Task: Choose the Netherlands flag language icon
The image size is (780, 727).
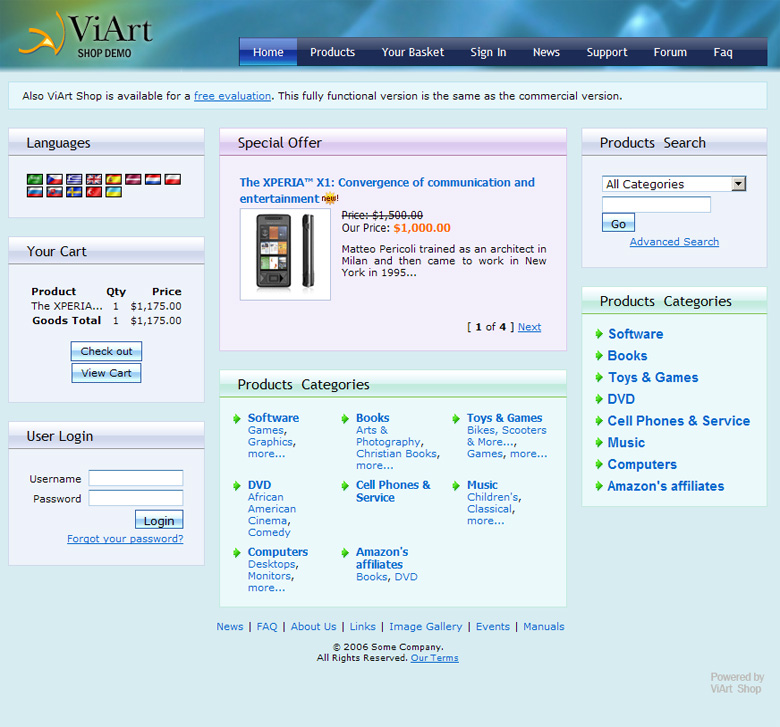Action: tap(153, 179)
